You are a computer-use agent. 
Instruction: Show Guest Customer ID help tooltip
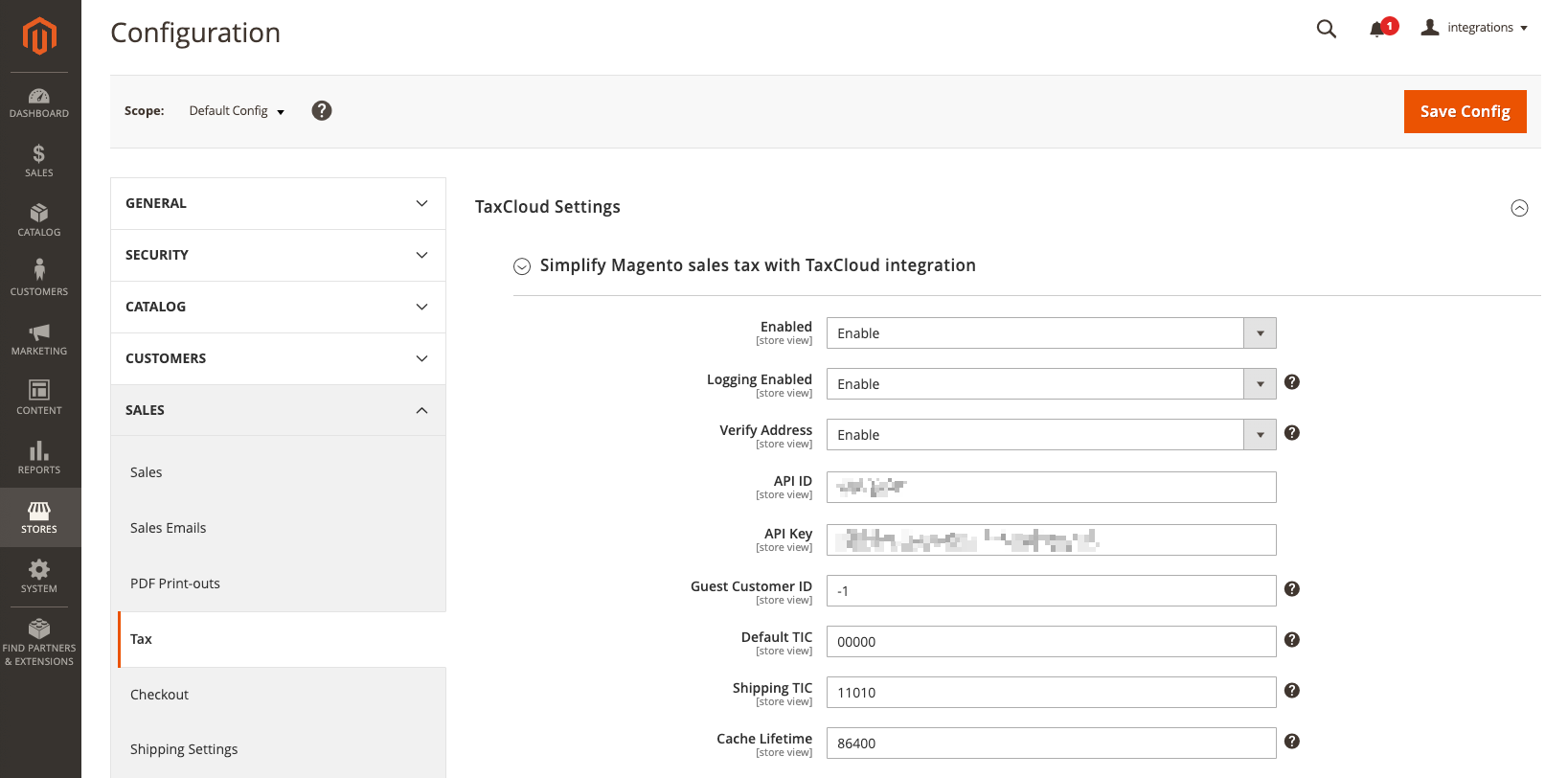(1292, 589)
